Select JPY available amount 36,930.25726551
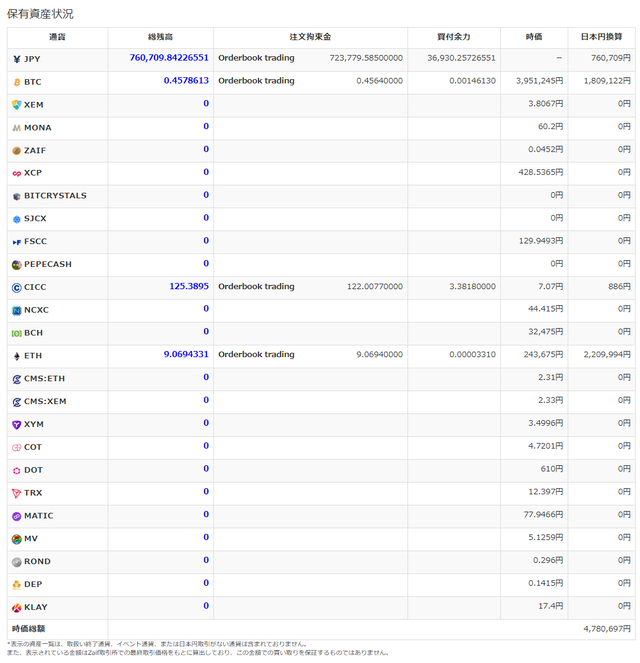 click(461, 58)
